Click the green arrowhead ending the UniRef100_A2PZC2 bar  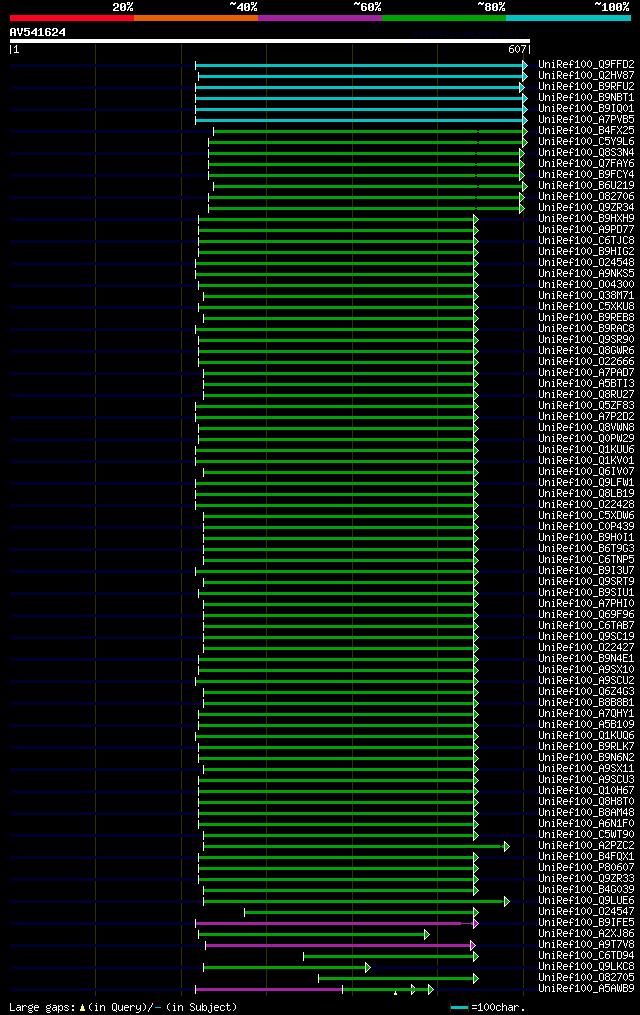coord(507,847)
